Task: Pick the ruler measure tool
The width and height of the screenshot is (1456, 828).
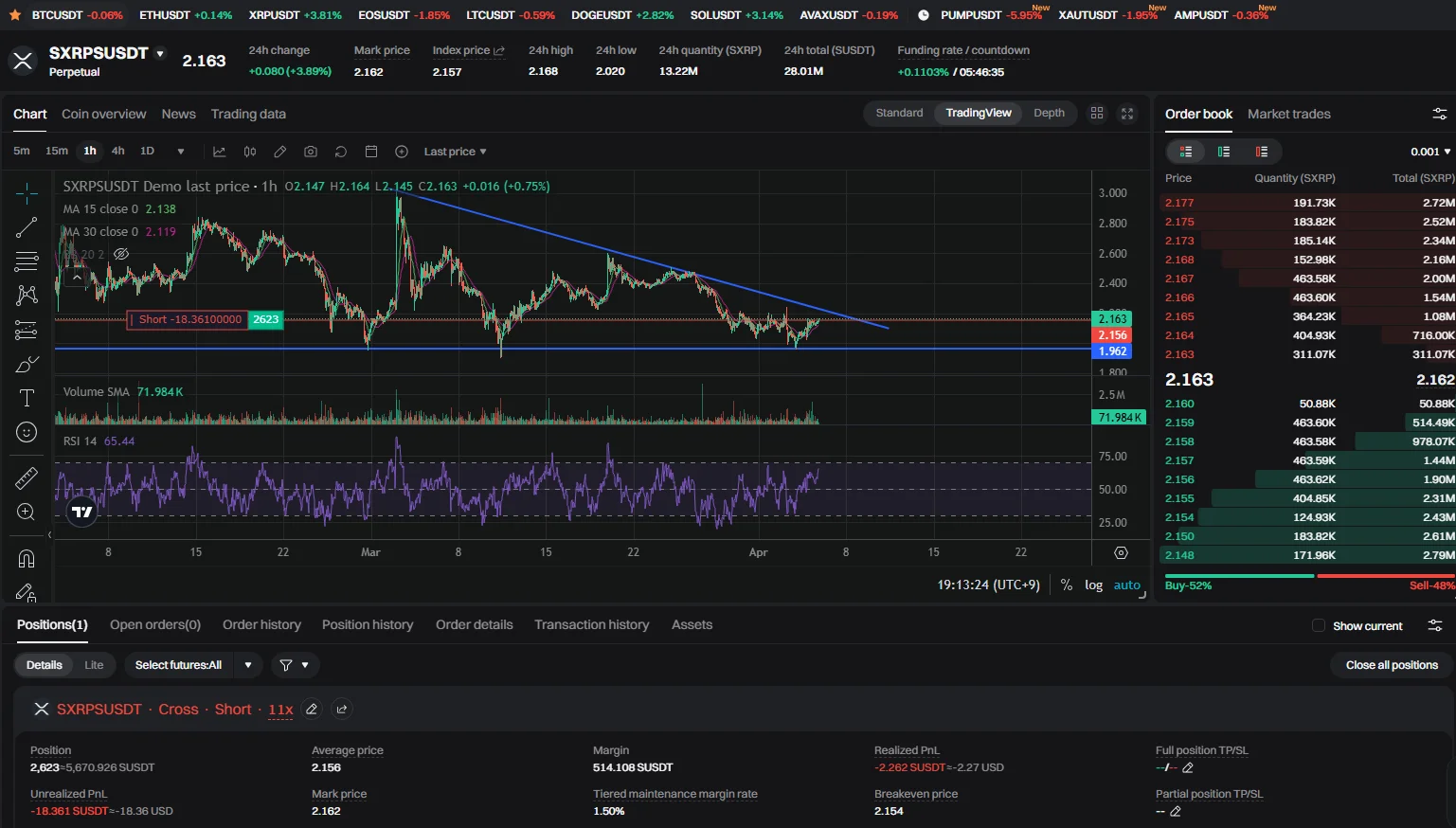Action: pyautogui.click(x=27, y=478)
